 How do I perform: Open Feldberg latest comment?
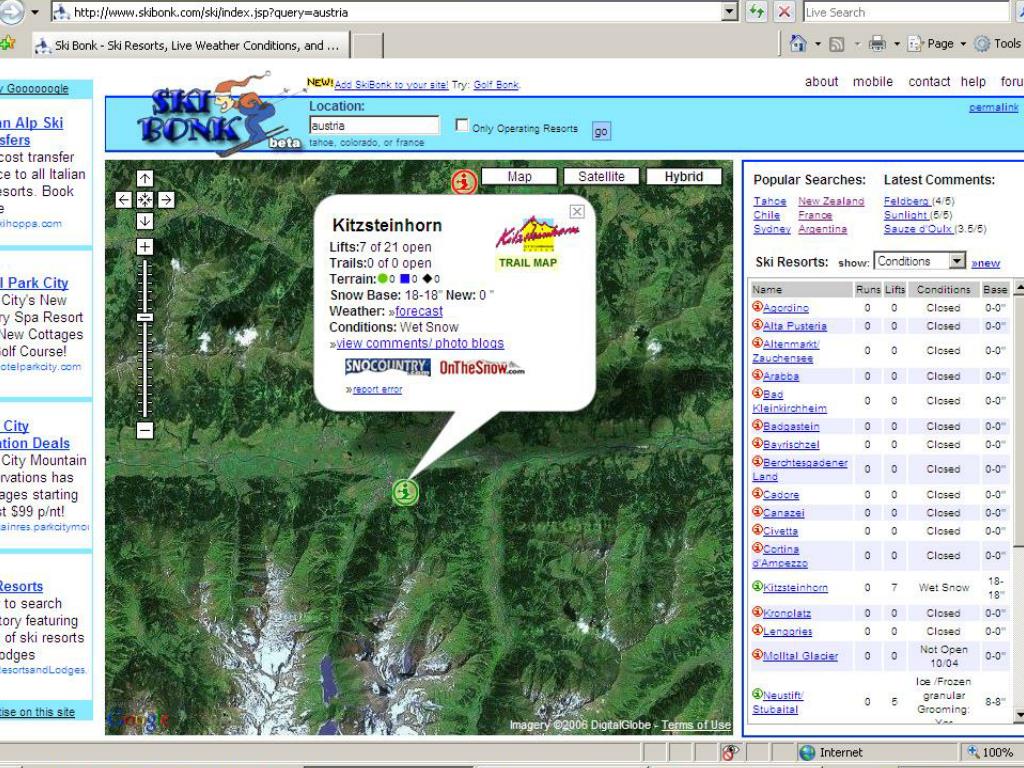(x=906, y=201)
